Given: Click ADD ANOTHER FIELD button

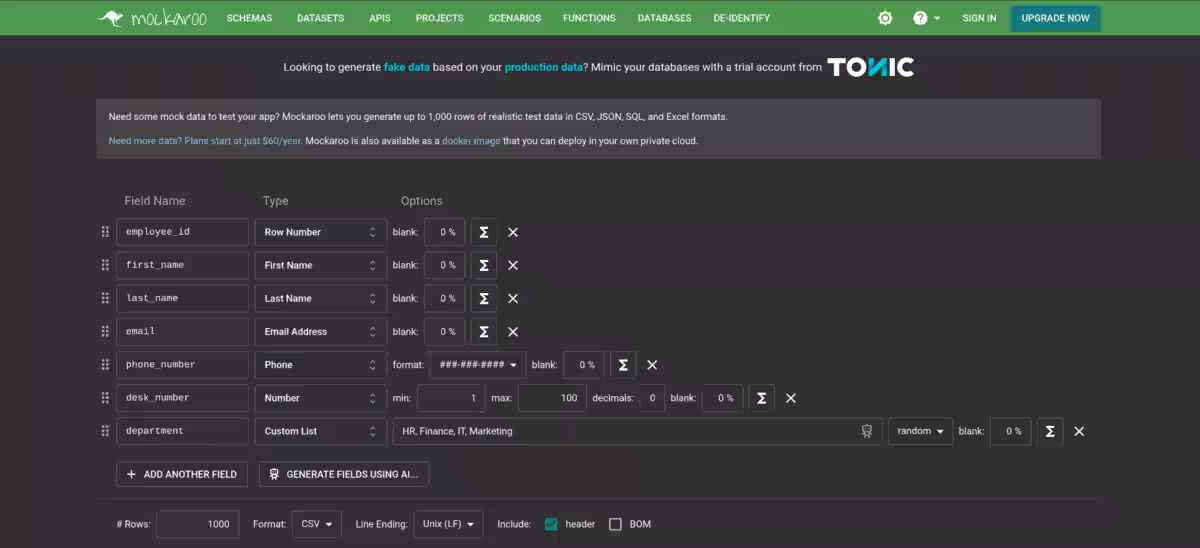Looking at the screenshot, I should point(182,474).
